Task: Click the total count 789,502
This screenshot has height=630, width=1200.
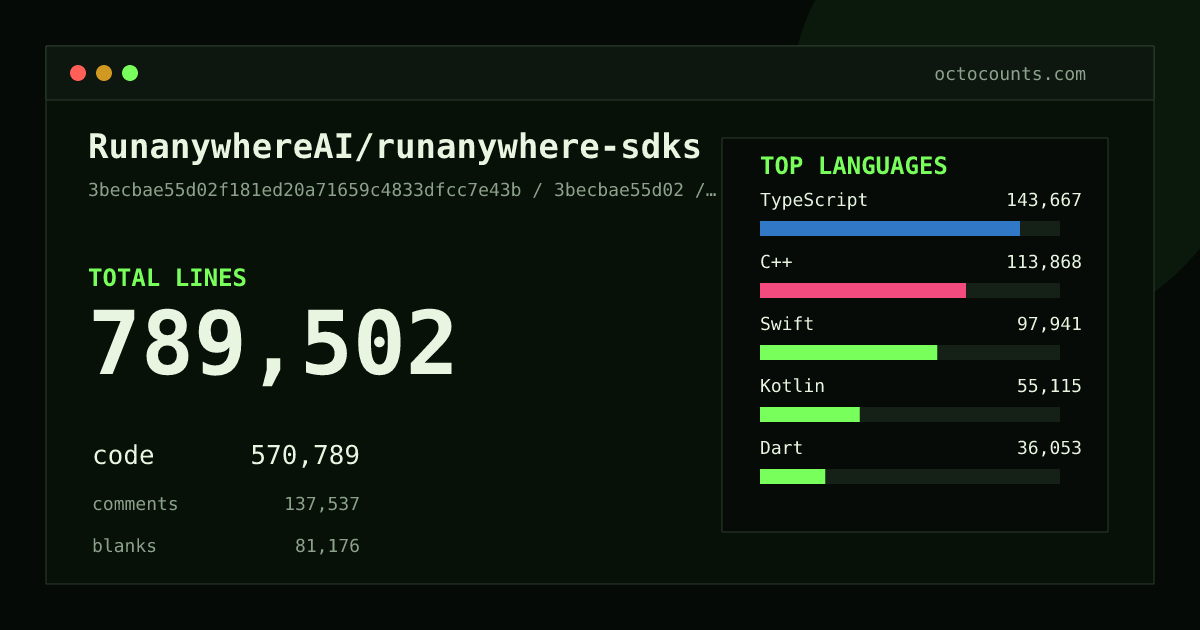Action: [x=272, y=344]
